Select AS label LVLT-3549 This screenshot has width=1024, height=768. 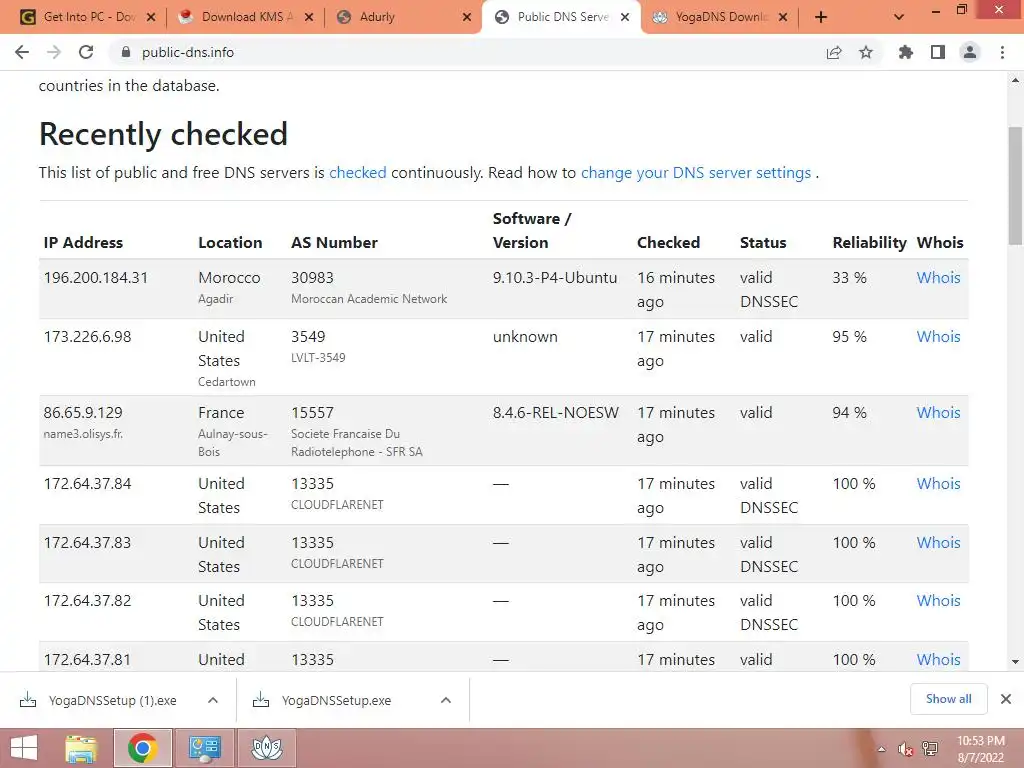pyautogui.click(x=318, y=358)
